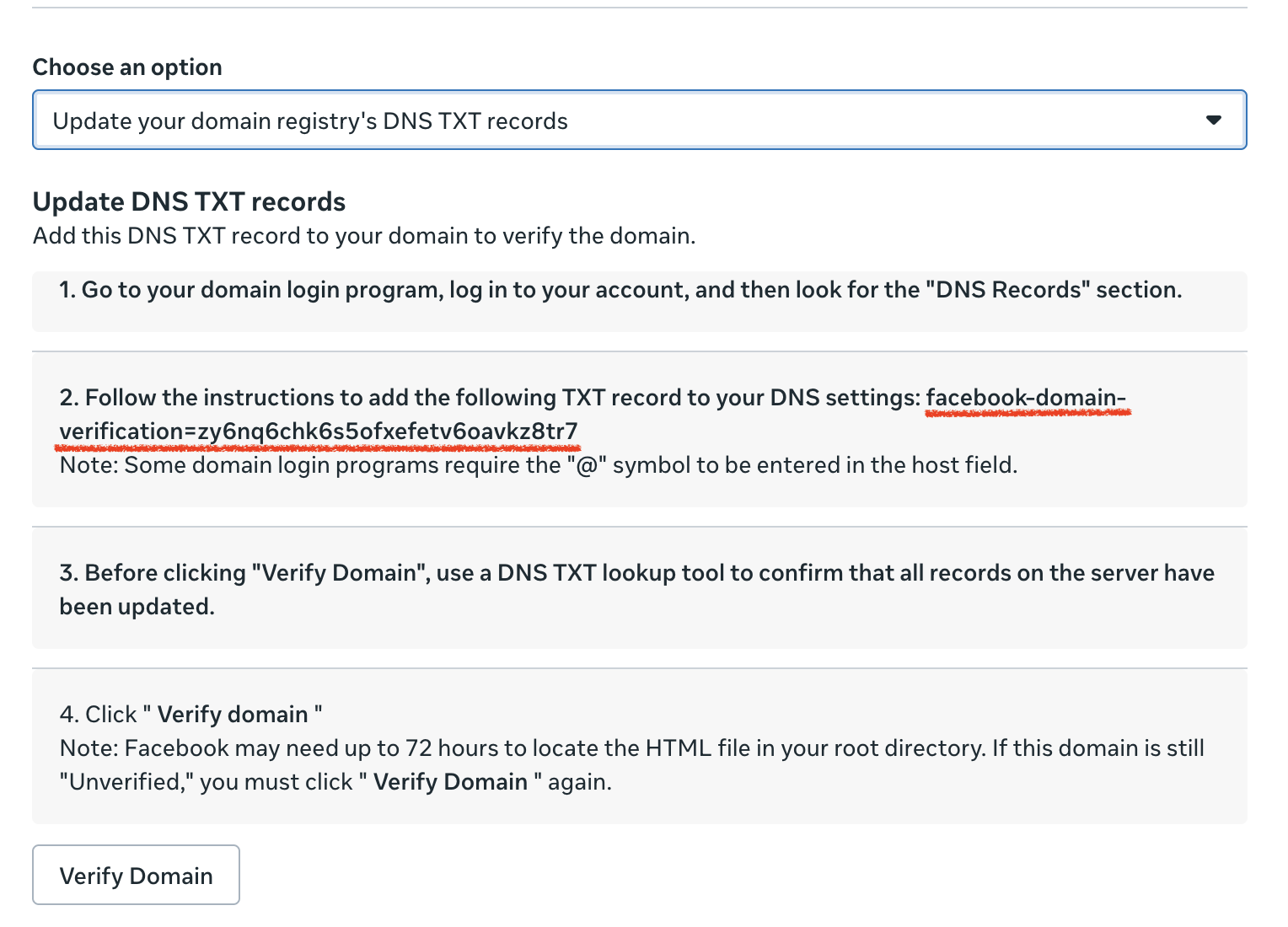Click bold "Verify Domain" before the word "again"
The height and width of the screenshot is (927, 1288).
(450, 782)
